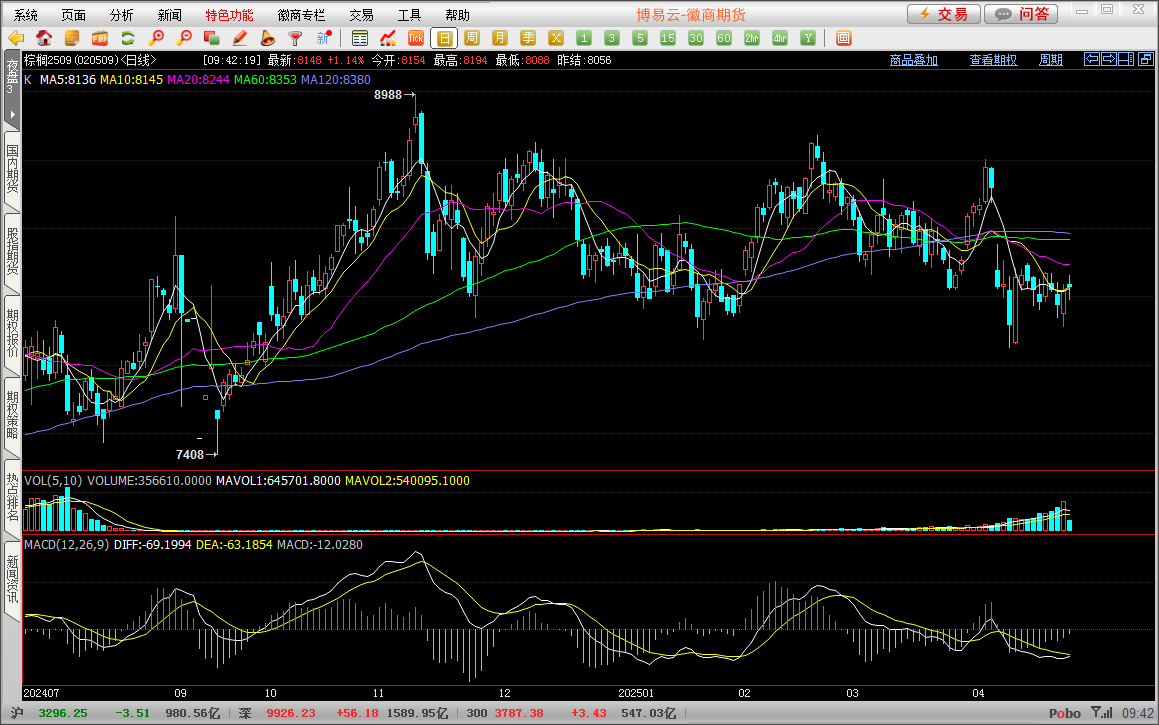Open the 分析 menu
The image size is (1159, 725).
[x=122, y=15]
